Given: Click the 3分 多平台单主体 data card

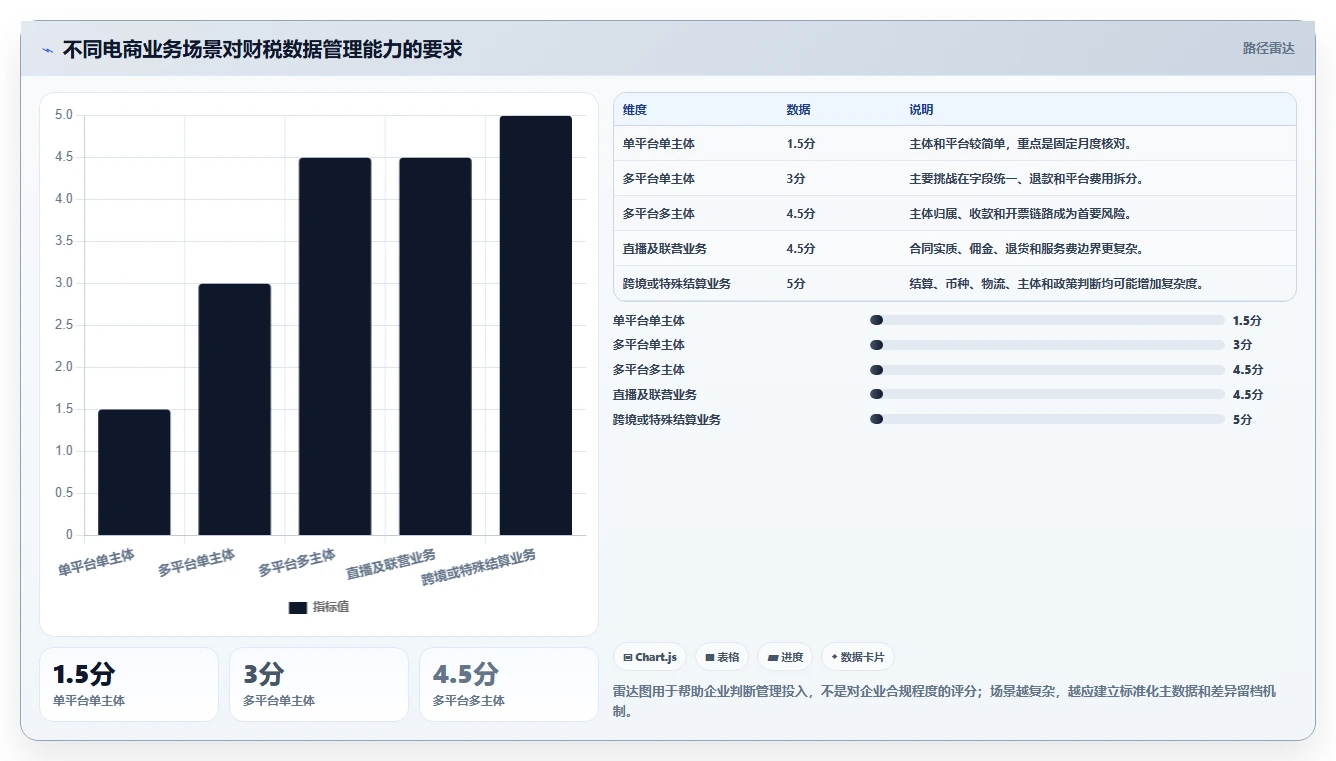Looking at the screenshot, I should click(x=319, y=684).
